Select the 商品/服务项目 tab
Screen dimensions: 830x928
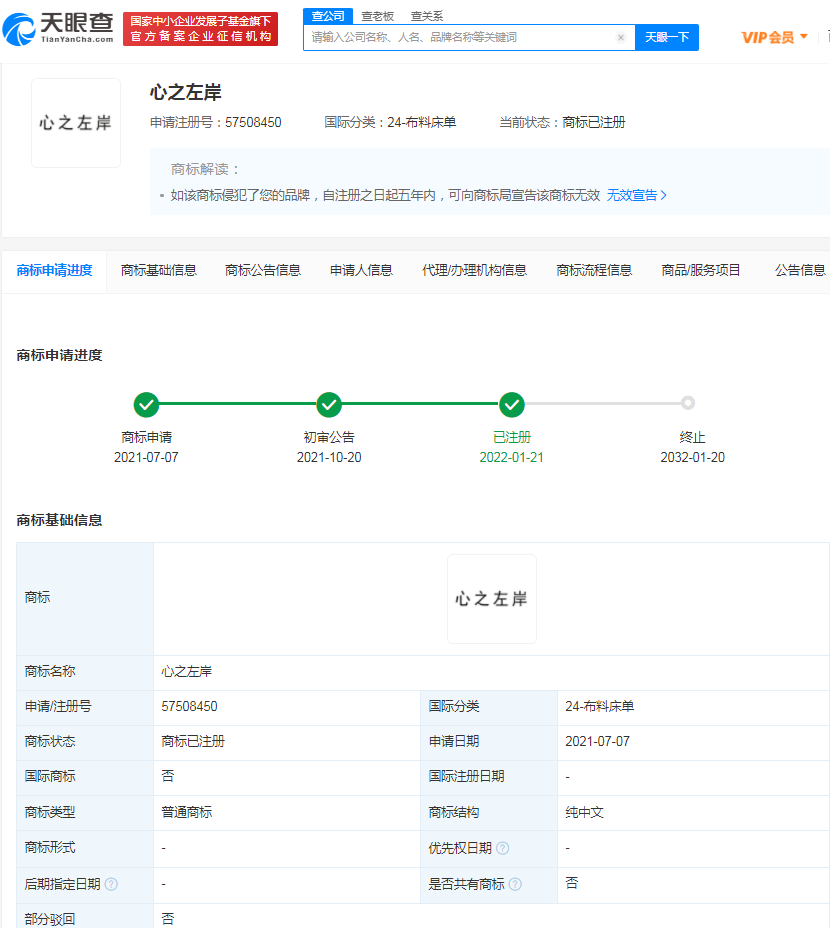click(x=700, y=270)
